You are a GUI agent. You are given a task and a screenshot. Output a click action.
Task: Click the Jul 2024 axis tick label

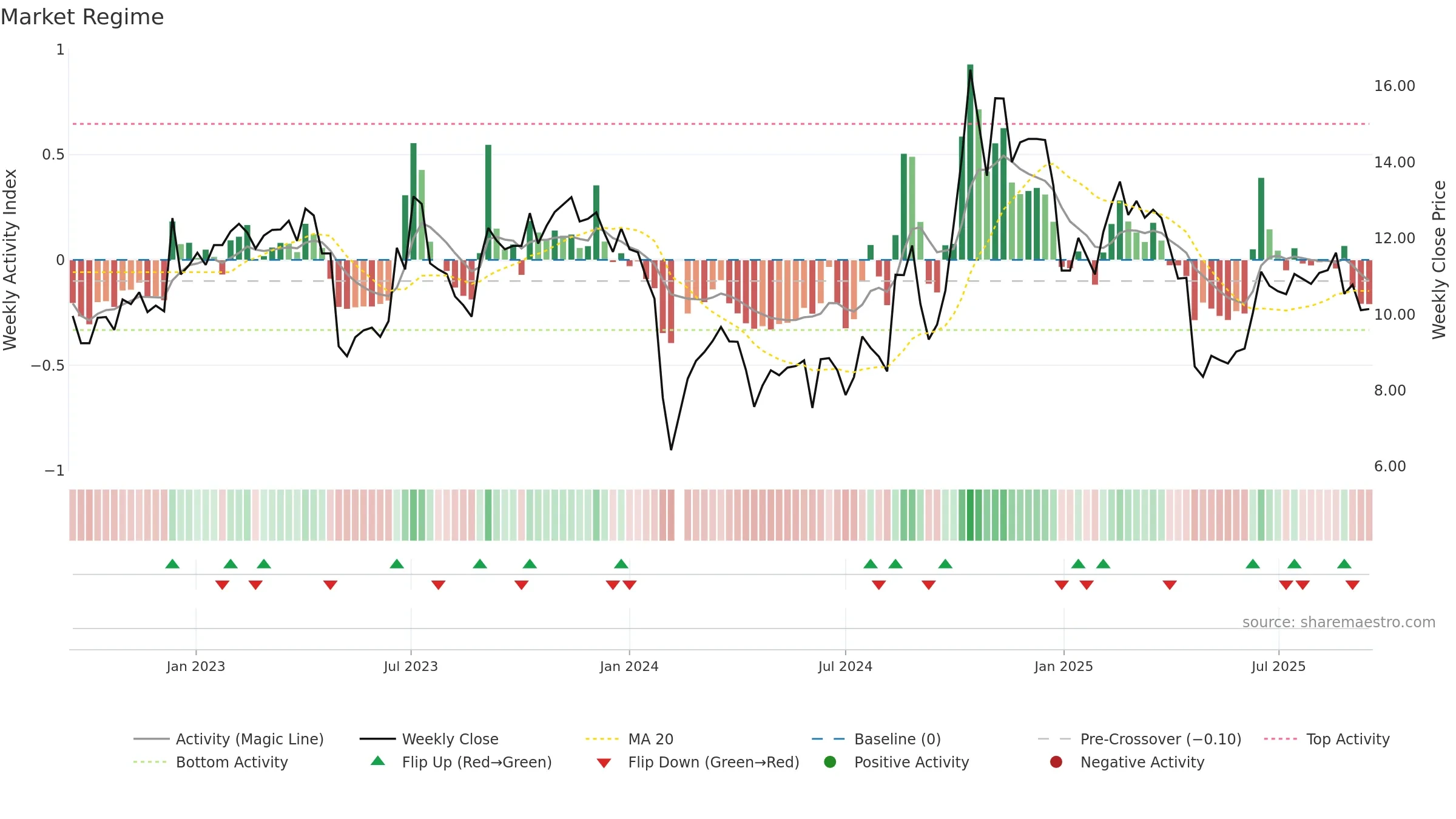click(845, 667)
